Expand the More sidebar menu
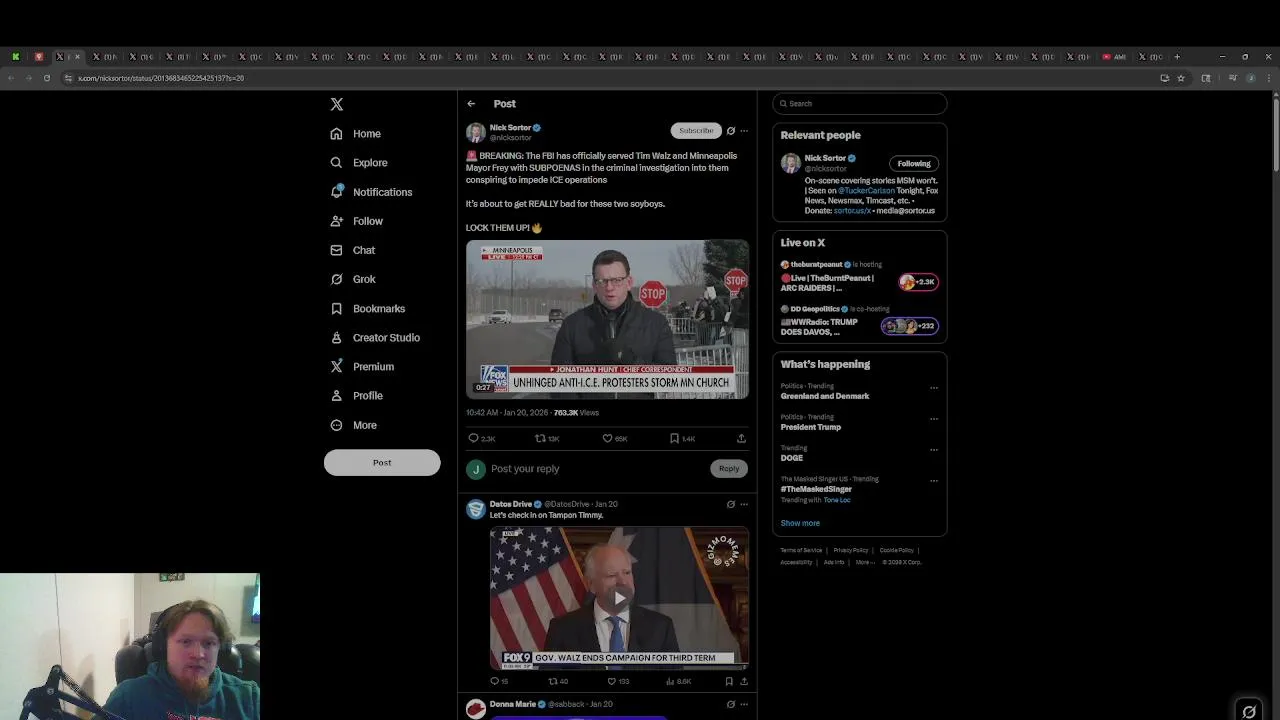The image size is (1280, 720). click(354, 425)
